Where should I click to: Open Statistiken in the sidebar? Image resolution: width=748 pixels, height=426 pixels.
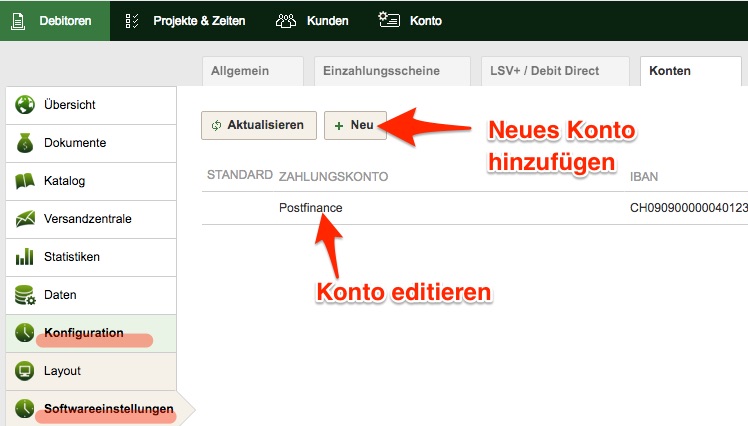coord(91,257)
